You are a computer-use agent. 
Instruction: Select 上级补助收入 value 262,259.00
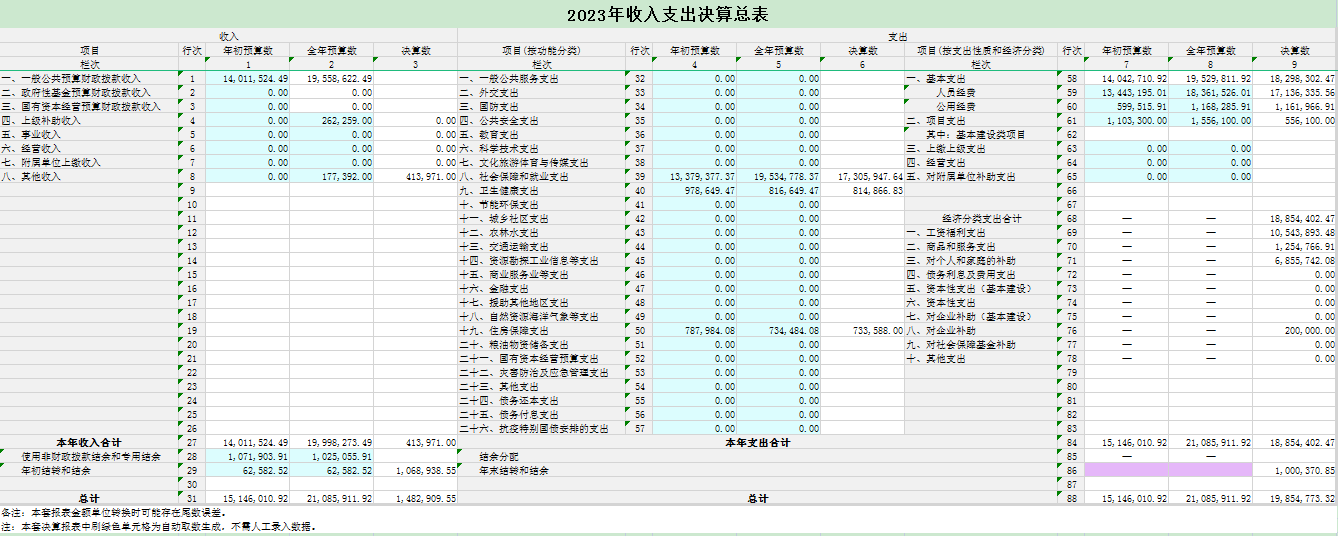tap(332, 120)
